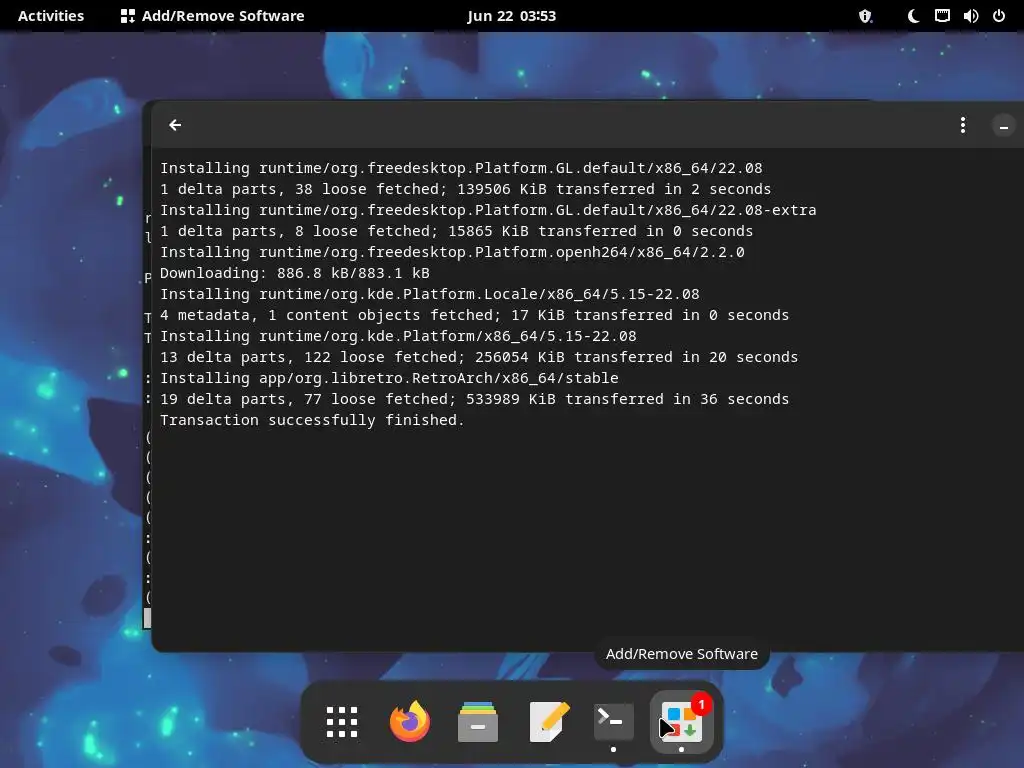The height and width of the screenshot is (768, 1024).
Task: Open the Files manager in dock
Action: pyautogui.click(x=477, y=722)
